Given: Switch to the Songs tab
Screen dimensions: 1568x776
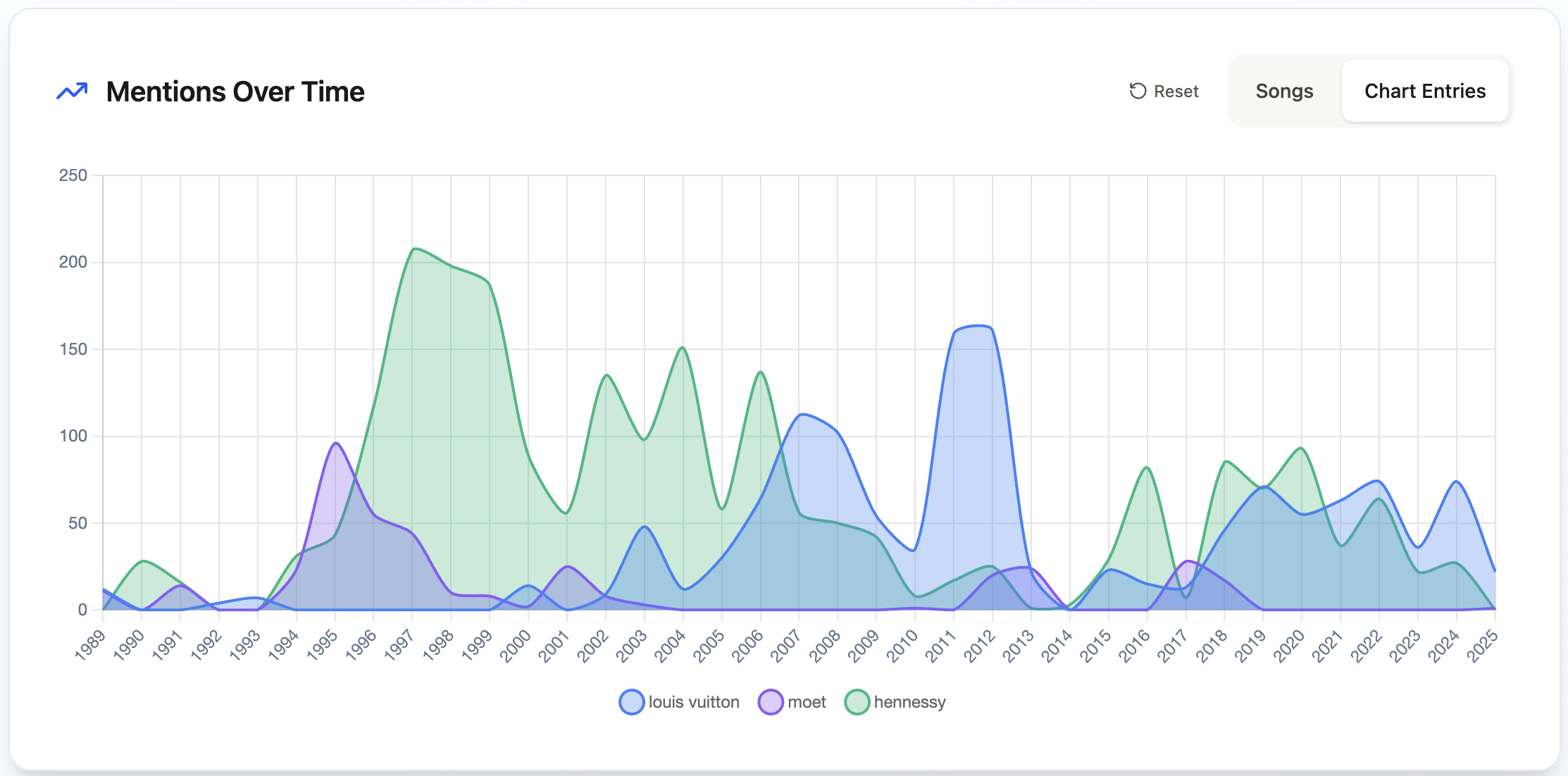Looking at the screenshot, I should point(1283,92).
